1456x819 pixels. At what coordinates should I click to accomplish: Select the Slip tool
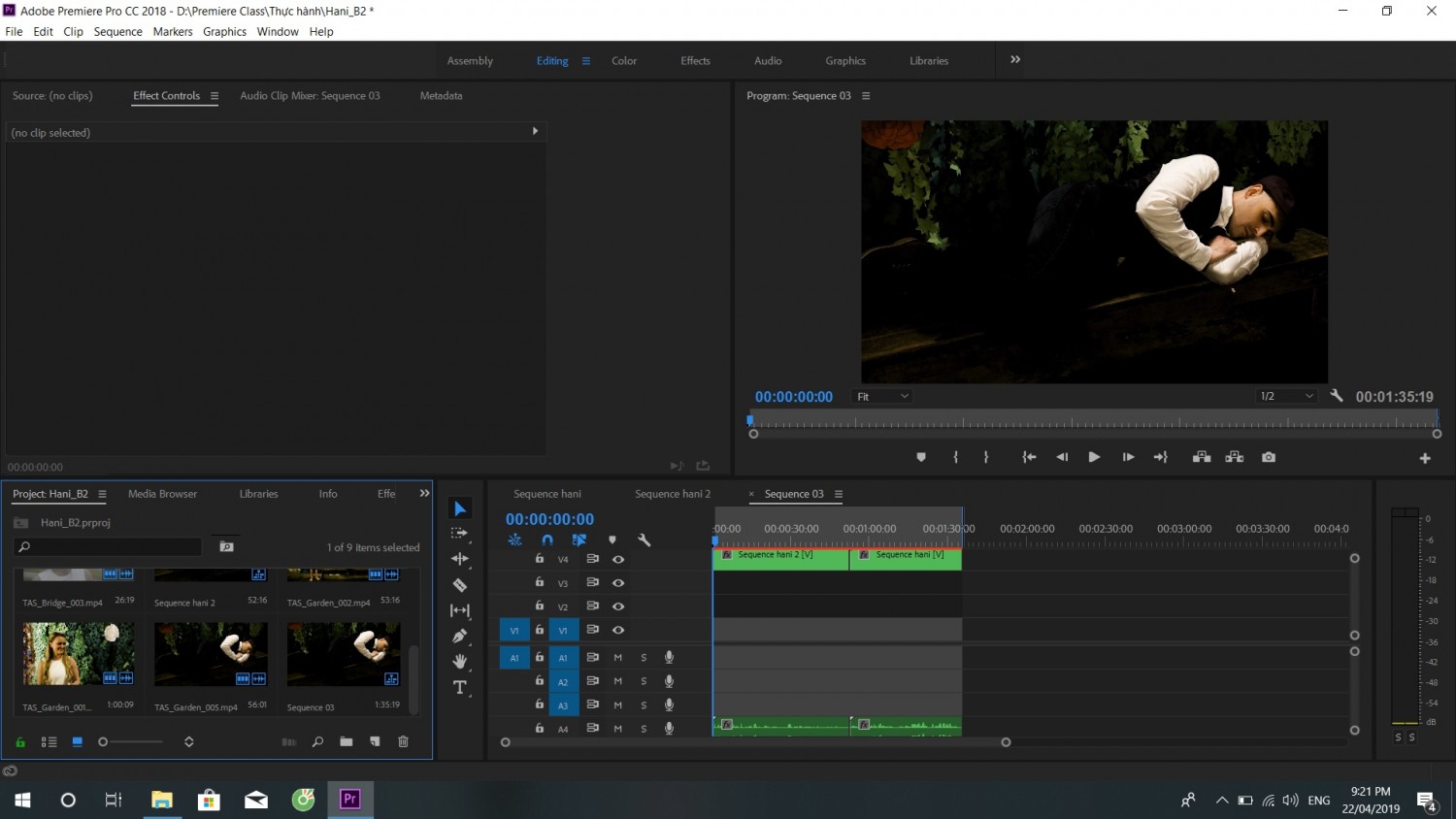pyautogui.click(x=460, y=610)
